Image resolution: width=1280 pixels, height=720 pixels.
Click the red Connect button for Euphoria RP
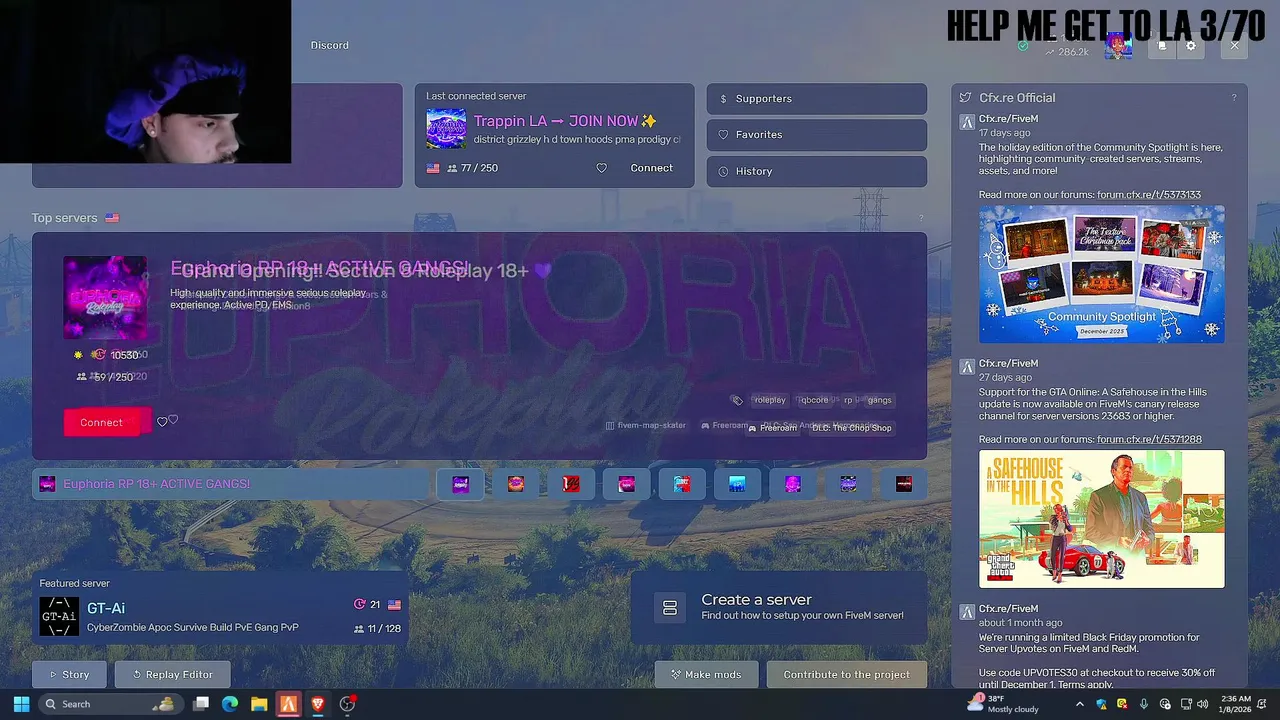point(101,422)
